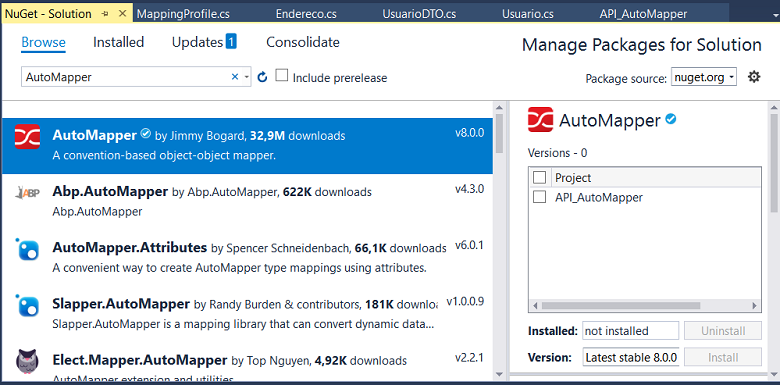Click the Abp.AutoMapper package logo
This screenshot has height=385, width=780.
click(x=27, y=193)
